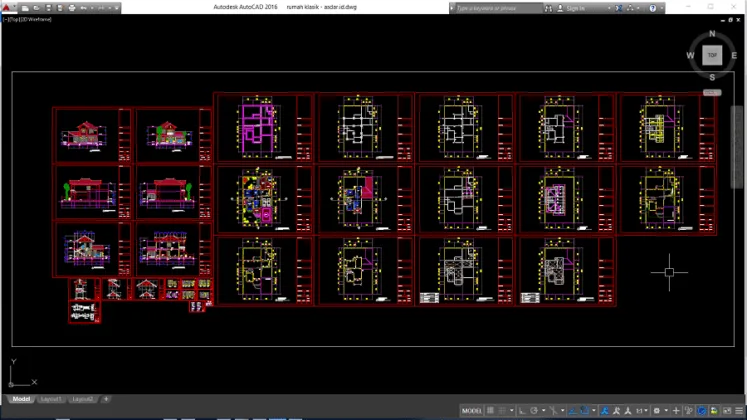Click the New drawing icon

(25, 8)
